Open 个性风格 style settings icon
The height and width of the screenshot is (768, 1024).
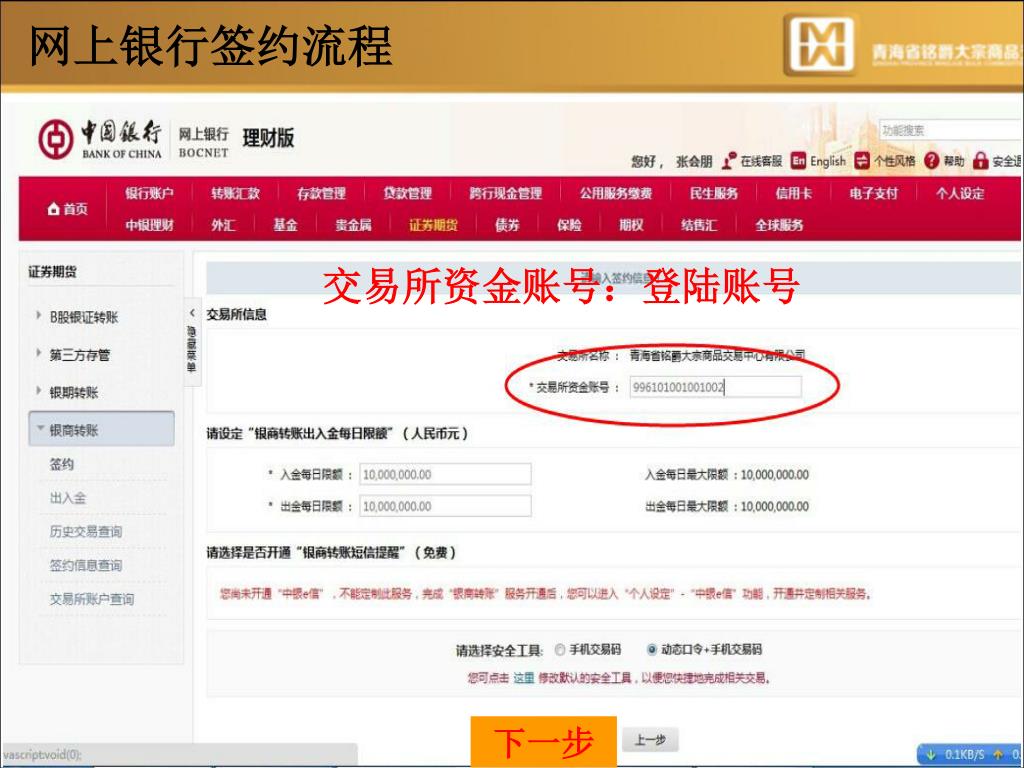click(862, 161)
